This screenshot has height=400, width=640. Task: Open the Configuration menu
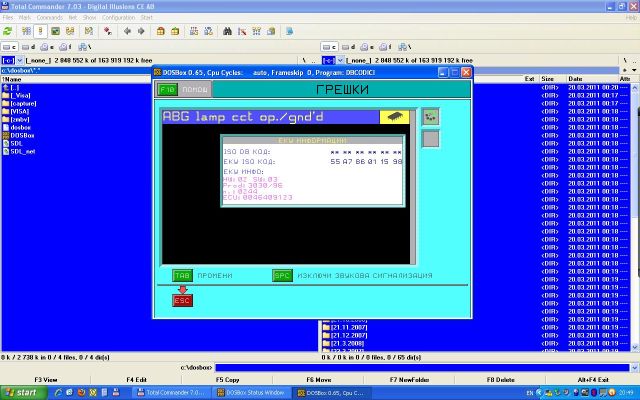point(118,17)
